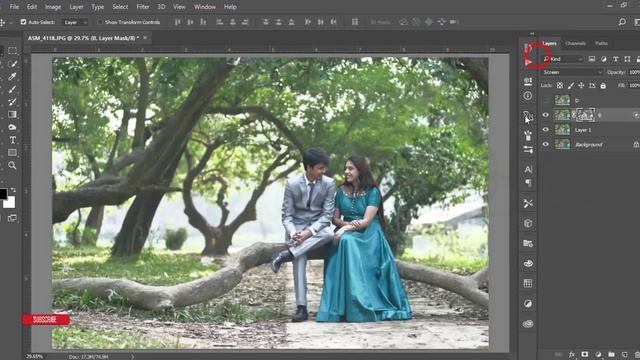Viewport: 640px width, 360px height.
Task: Select the layer mask thumbnail
Action: [586, 115]
